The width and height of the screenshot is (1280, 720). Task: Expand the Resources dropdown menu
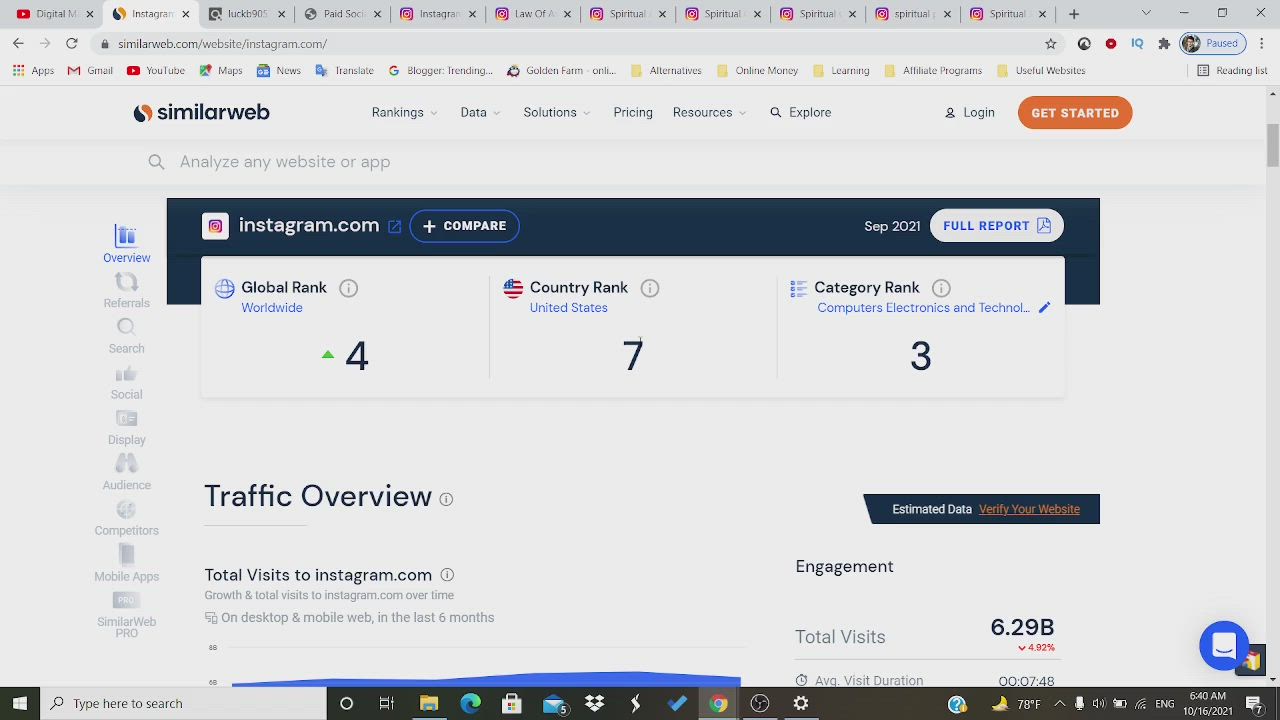708,113
